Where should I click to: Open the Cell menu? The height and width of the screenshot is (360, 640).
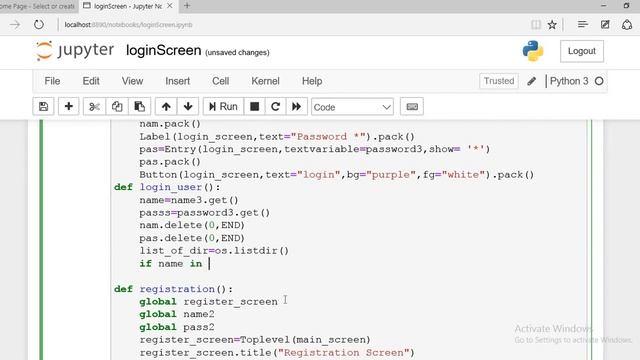220,81
